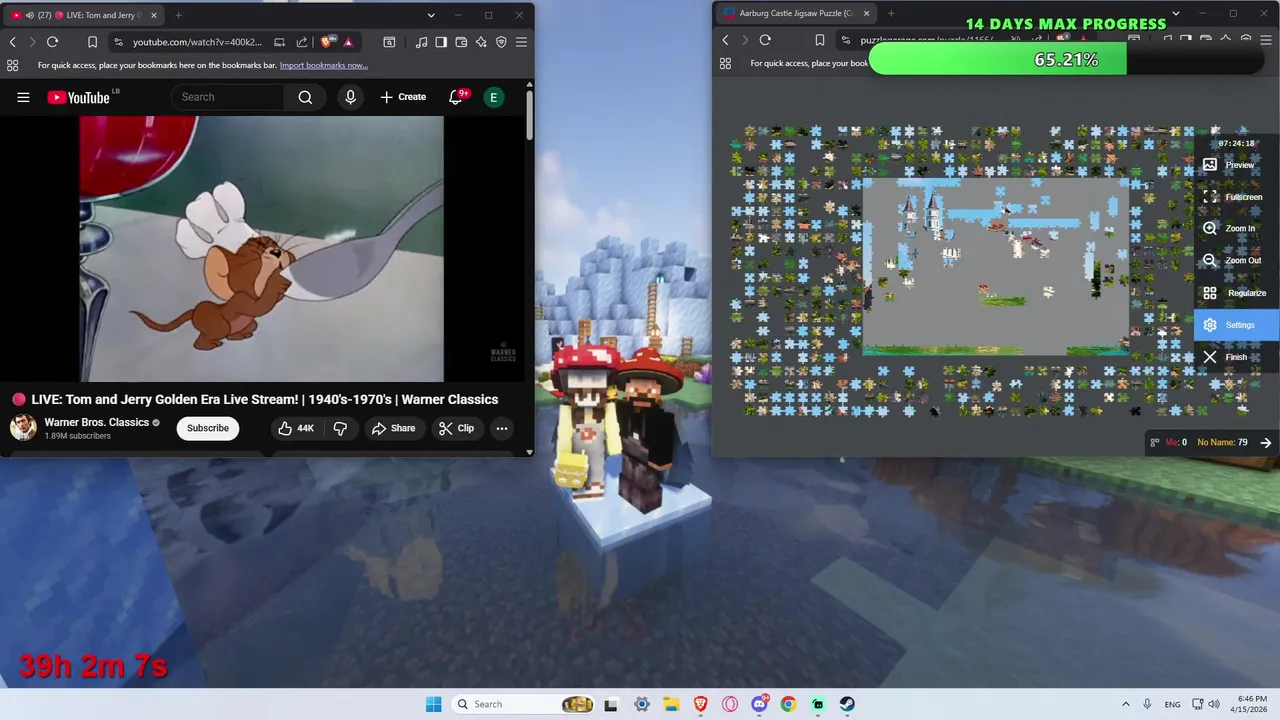Click the YouTube Create button
1280x720 pixels.
pos(403,97)
